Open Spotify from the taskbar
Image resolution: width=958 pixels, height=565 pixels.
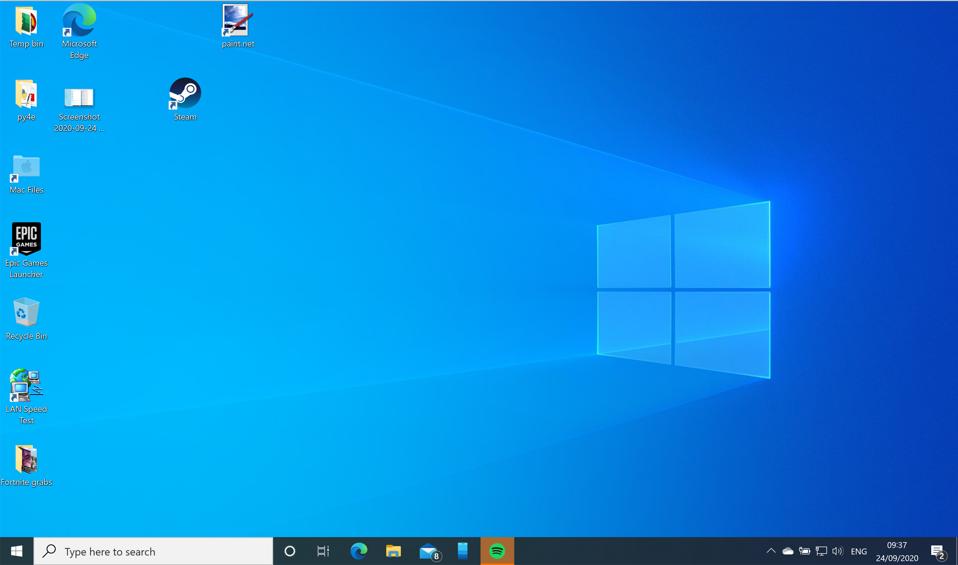(497, 551)
